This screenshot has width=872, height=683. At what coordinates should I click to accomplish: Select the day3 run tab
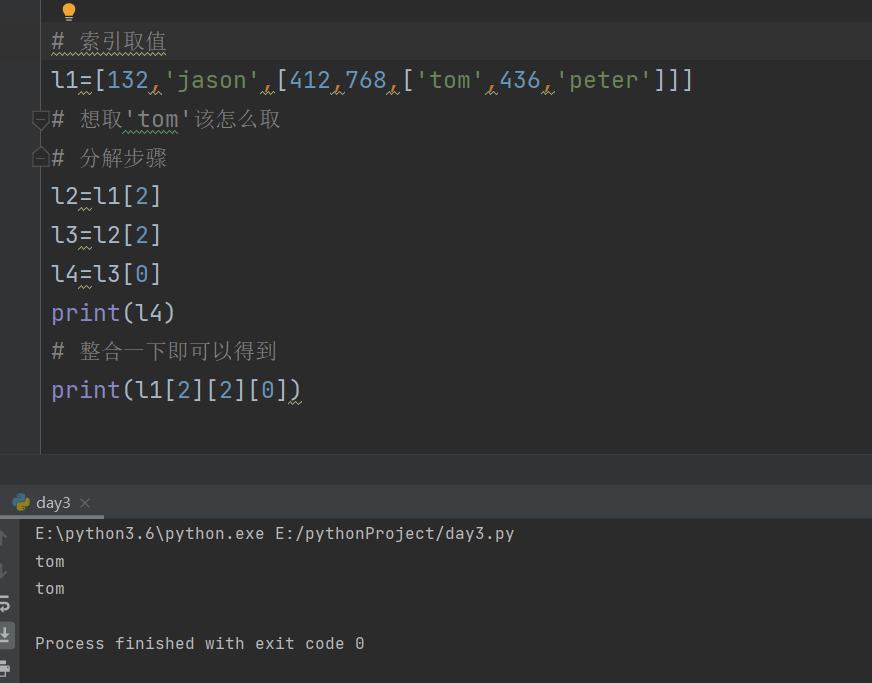coord(52,503)
